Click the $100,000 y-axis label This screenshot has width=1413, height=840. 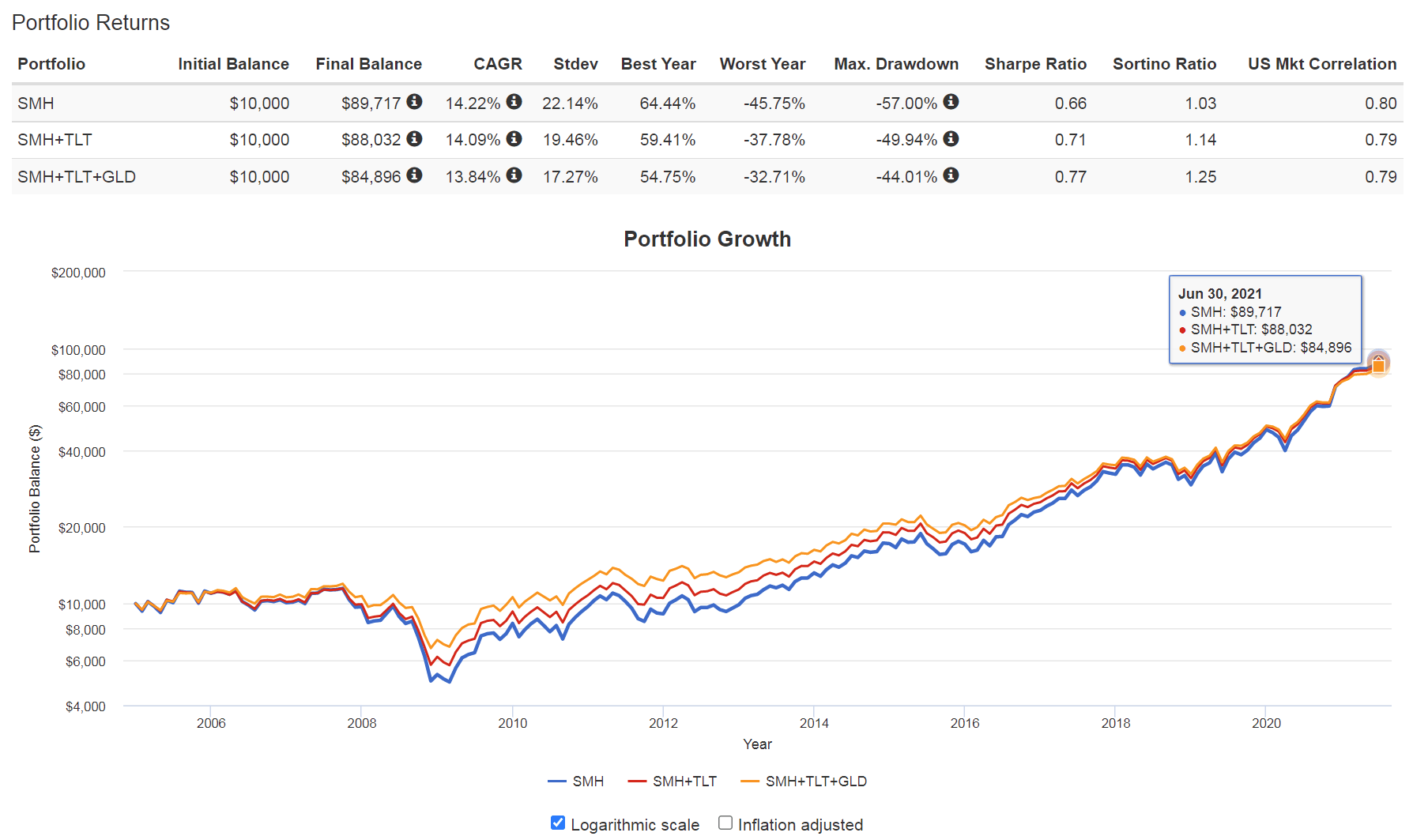point(78,350)
